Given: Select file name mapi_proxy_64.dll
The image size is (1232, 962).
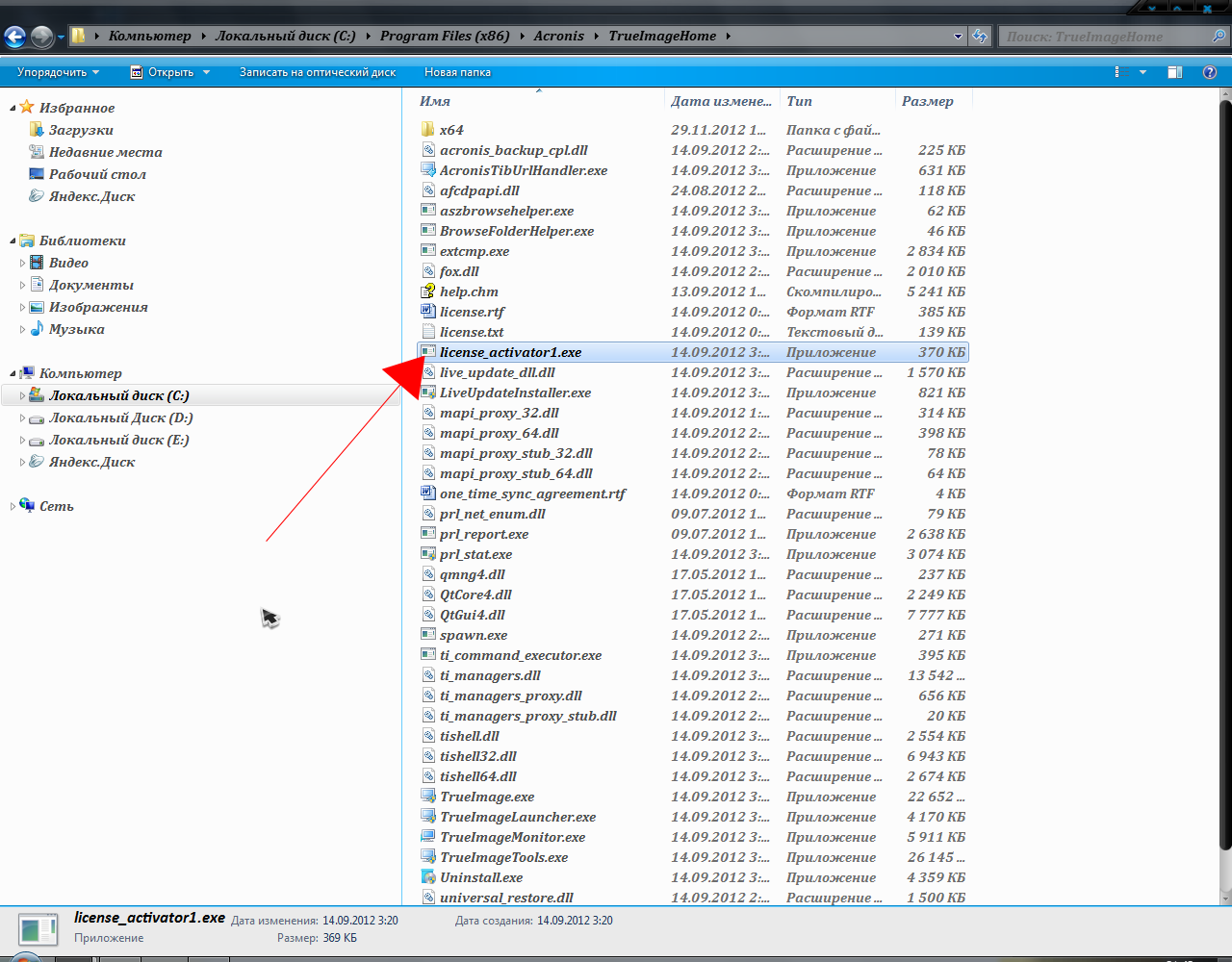Looking at the screenshot, I should (x=500, y=433).
